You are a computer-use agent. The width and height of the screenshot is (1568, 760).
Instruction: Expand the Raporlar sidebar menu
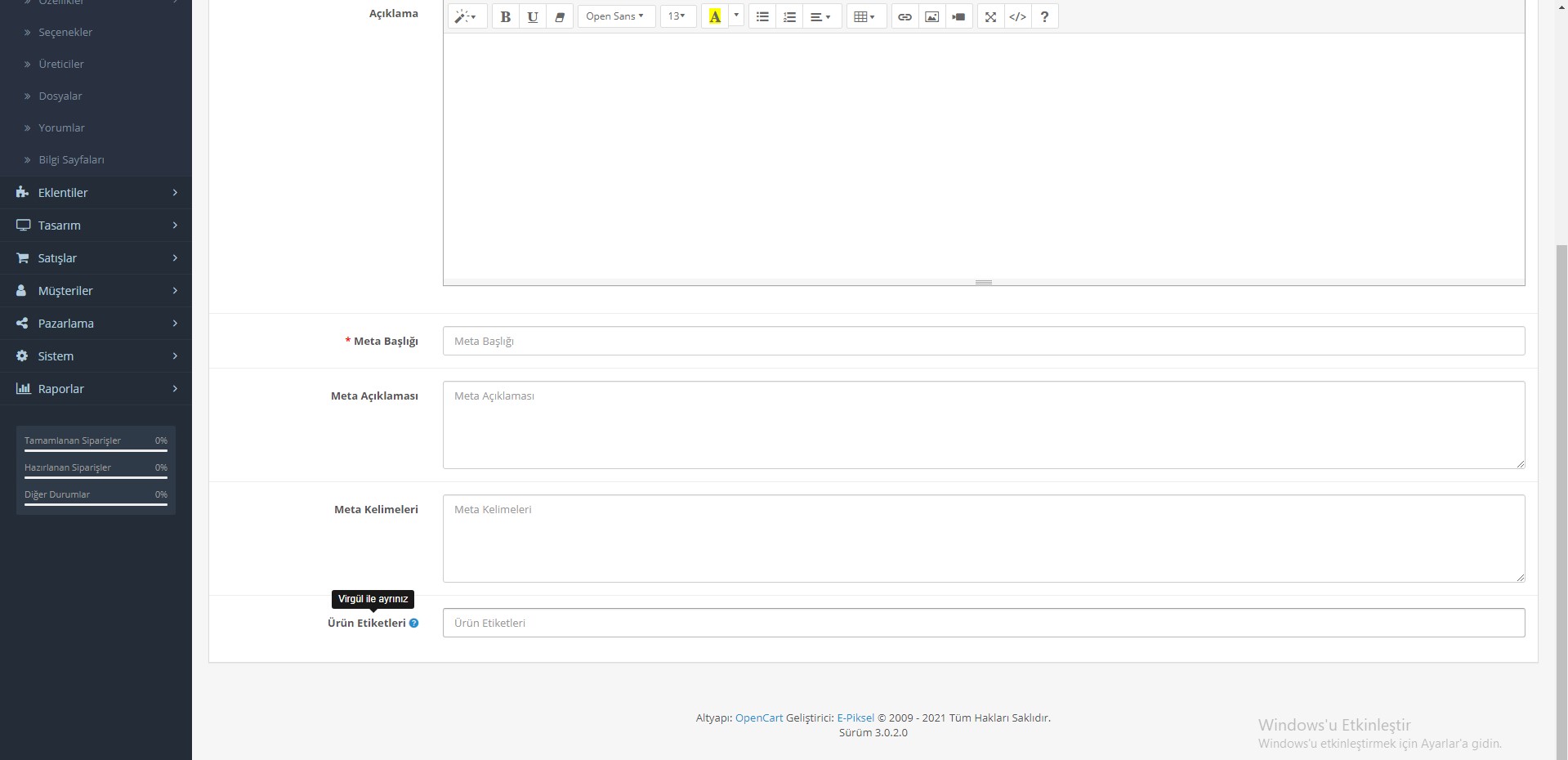pyautogui.click(x=96, y=389)
